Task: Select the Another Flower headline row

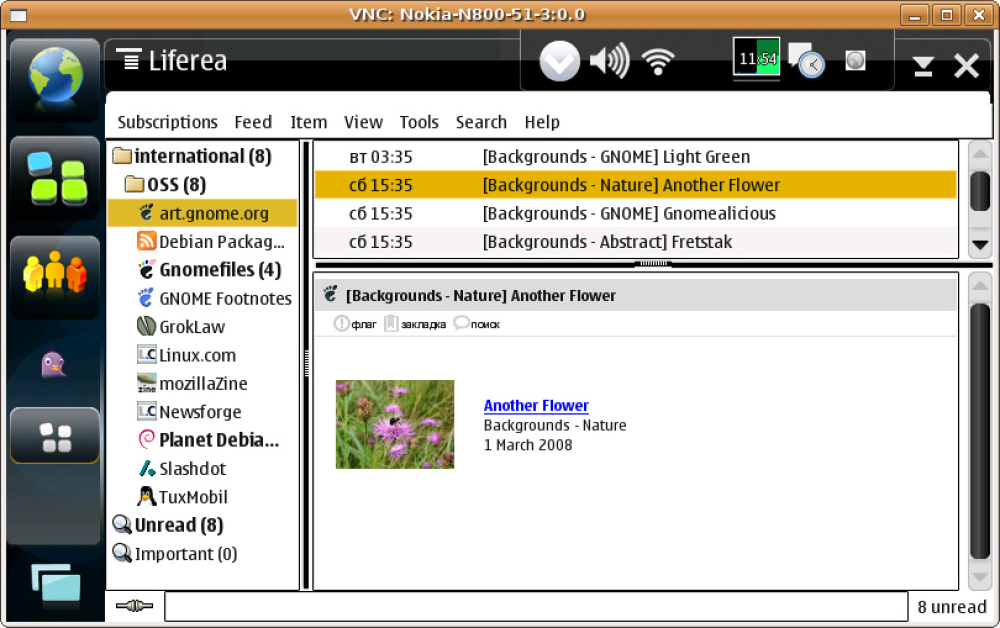Action: tap(636, 185)
